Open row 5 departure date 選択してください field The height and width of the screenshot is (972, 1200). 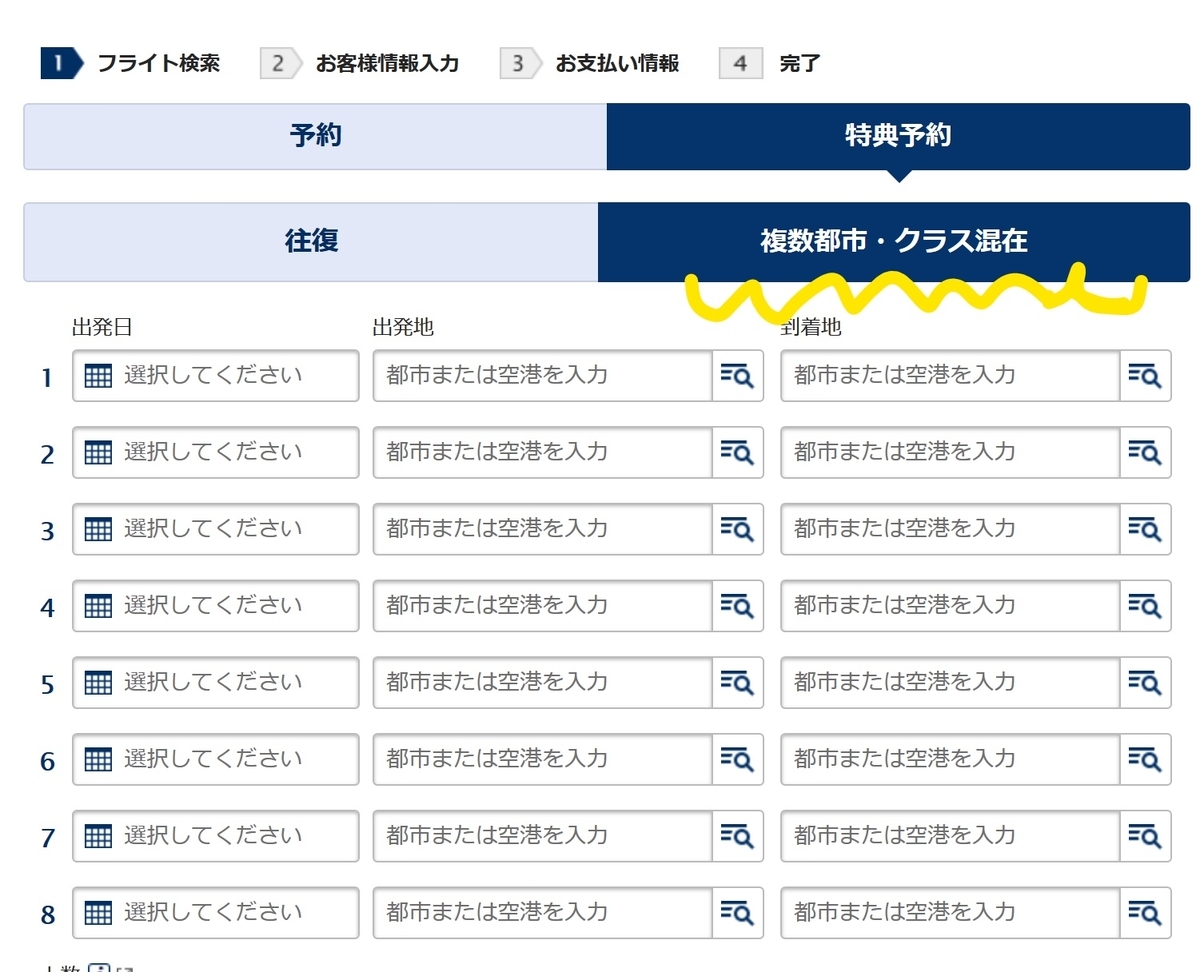pyautogui.click(x=215, y=683)
